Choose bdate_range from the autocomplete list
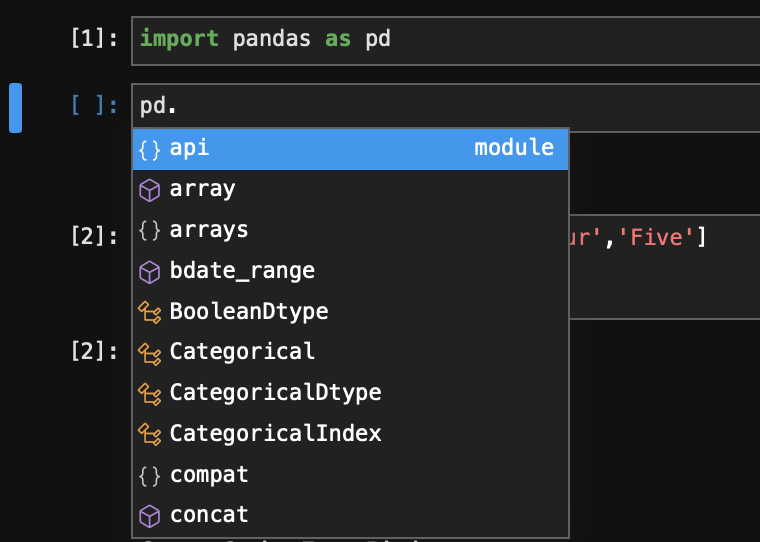760x542 pixels. 242,271
